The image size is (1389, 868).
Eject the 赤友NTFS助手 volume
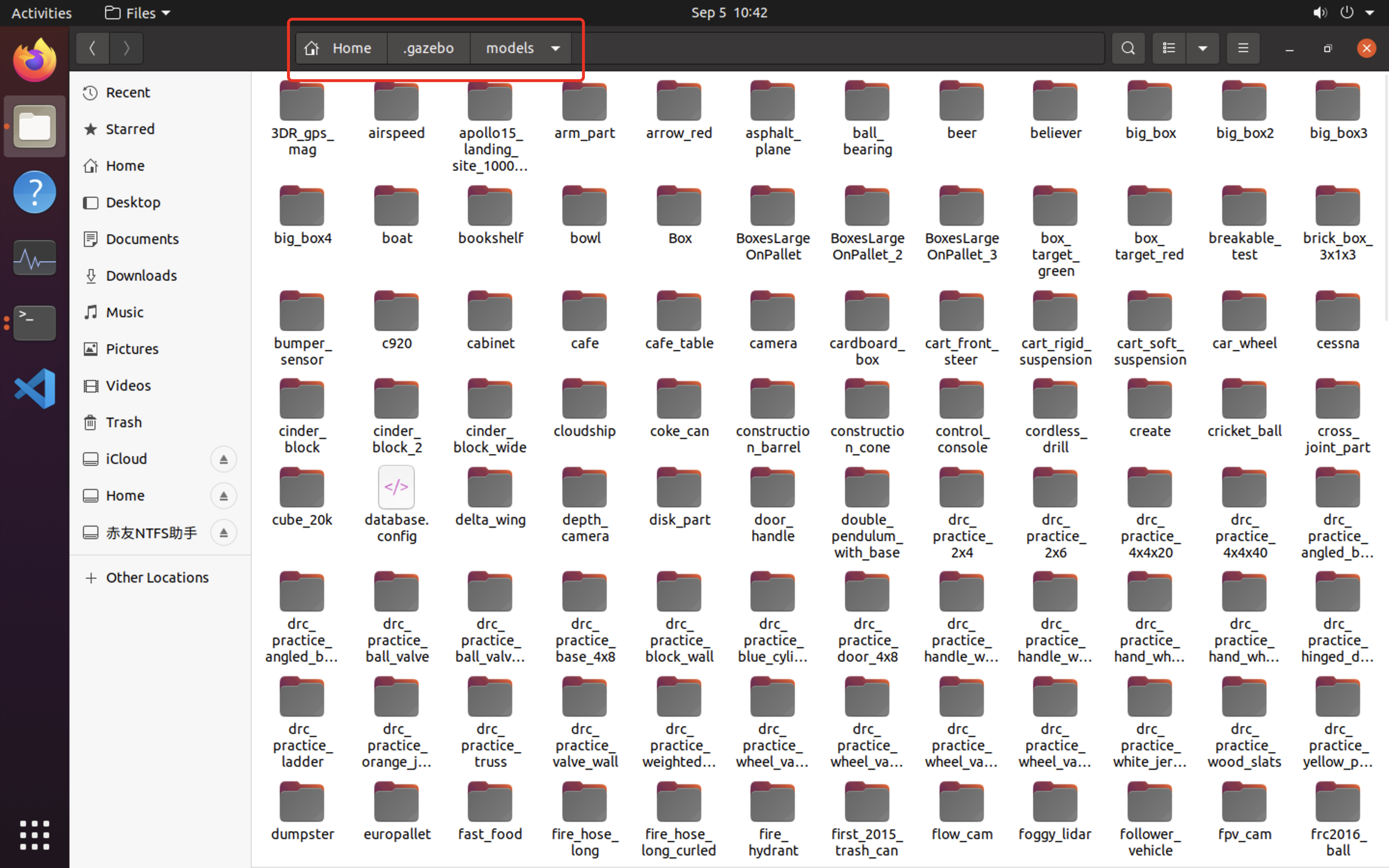click(x=224, y=532)
